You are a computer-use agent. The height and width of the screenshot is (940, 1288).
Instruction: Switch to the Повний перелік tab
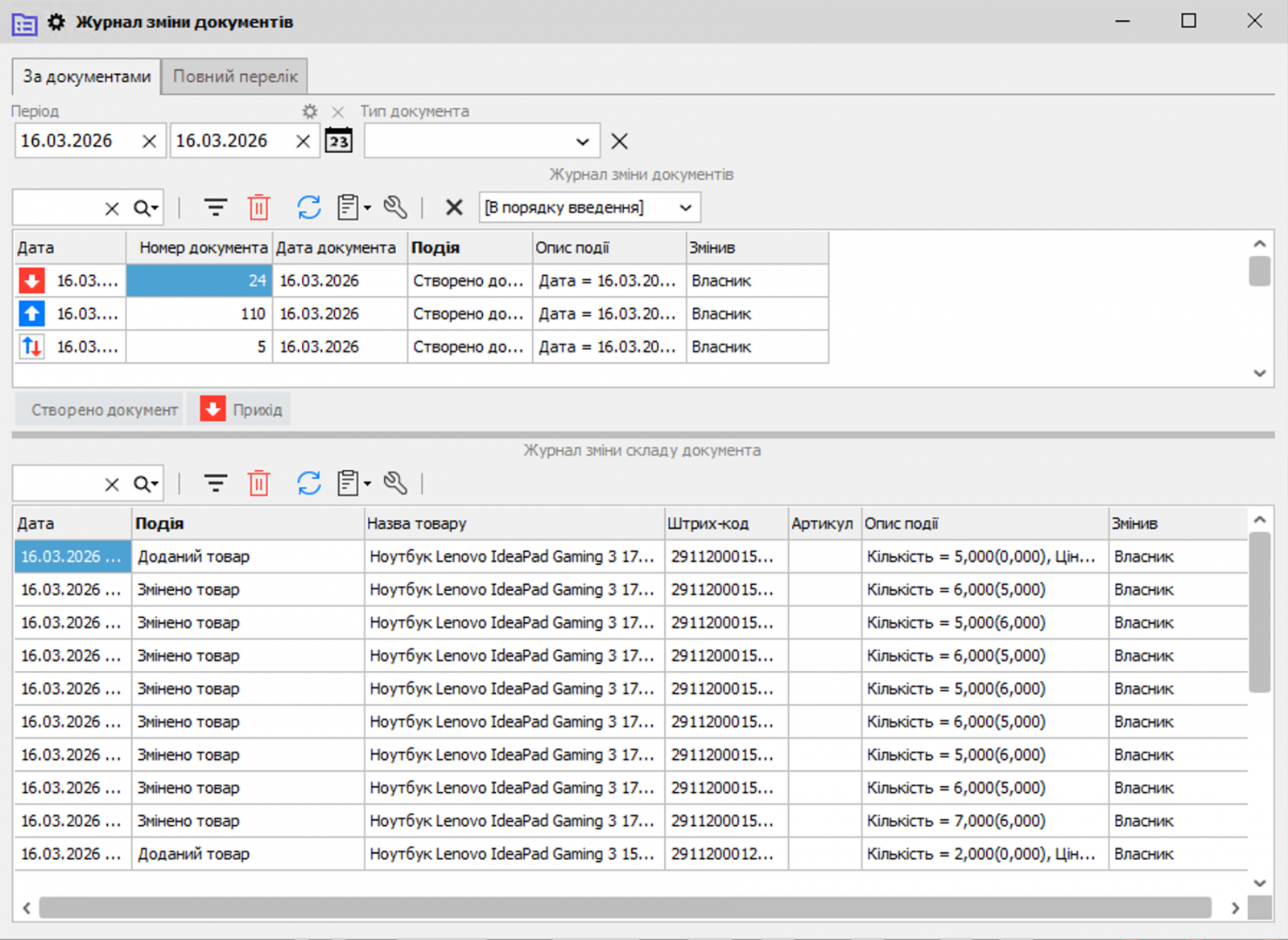pos(235,76)
